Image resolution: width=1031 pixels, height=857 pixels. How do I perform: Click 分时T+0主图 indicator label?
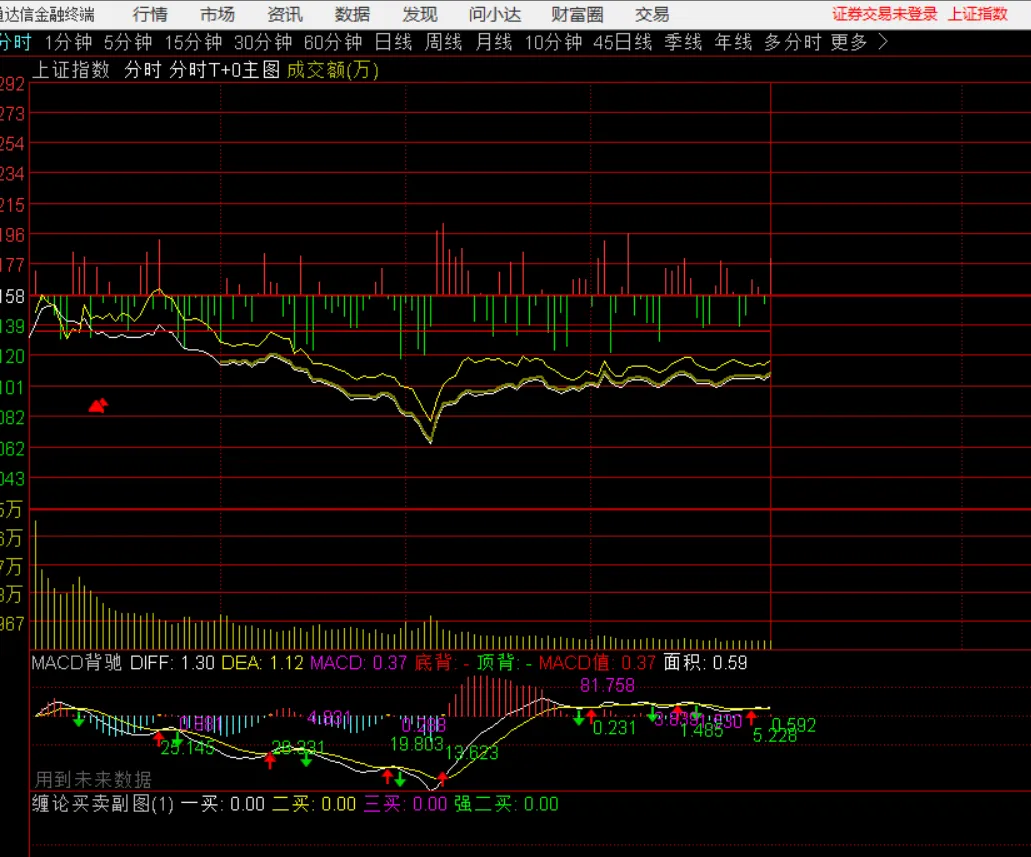pos(224,70)
